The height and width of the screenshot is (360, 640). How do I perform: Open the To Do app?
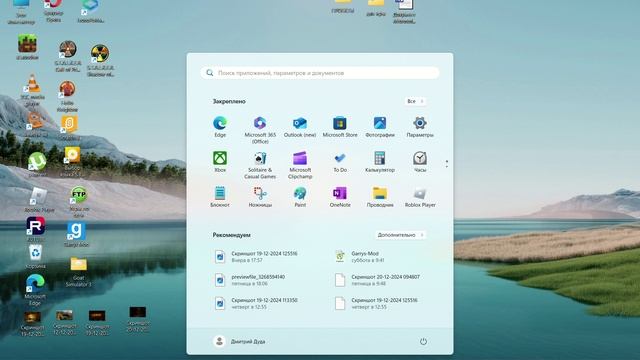[x=340, y=162]
